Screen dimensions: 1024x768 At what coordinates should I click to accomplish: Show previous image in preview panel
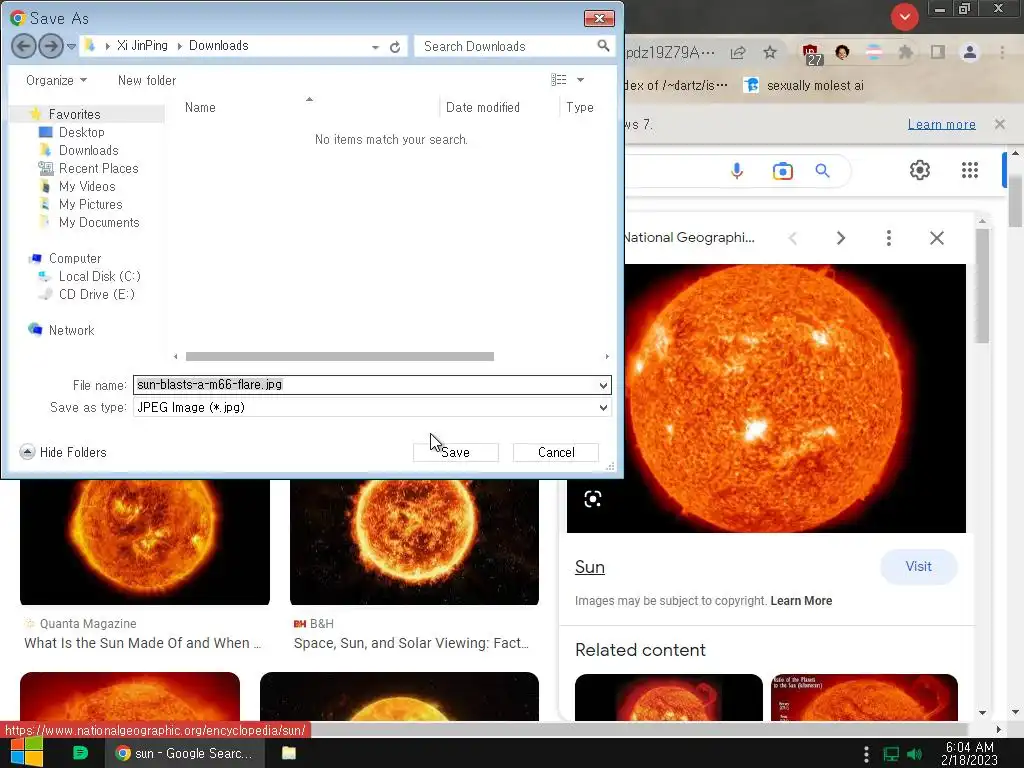(x=793, y=238)
